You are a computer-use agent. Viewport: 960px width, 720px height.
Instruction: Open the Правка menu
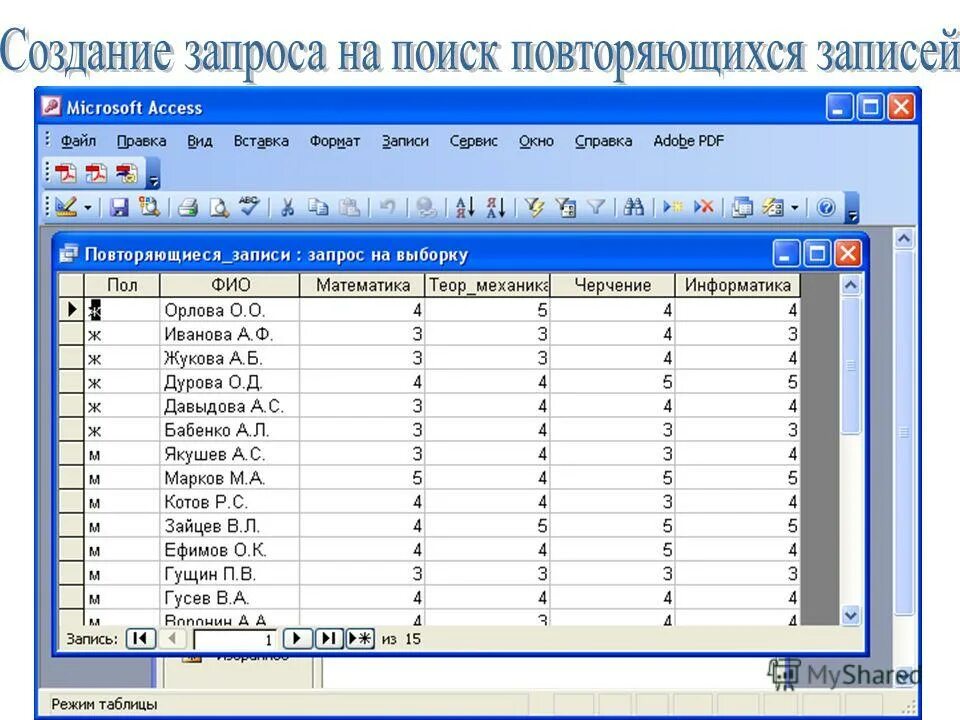pos(141,141)
